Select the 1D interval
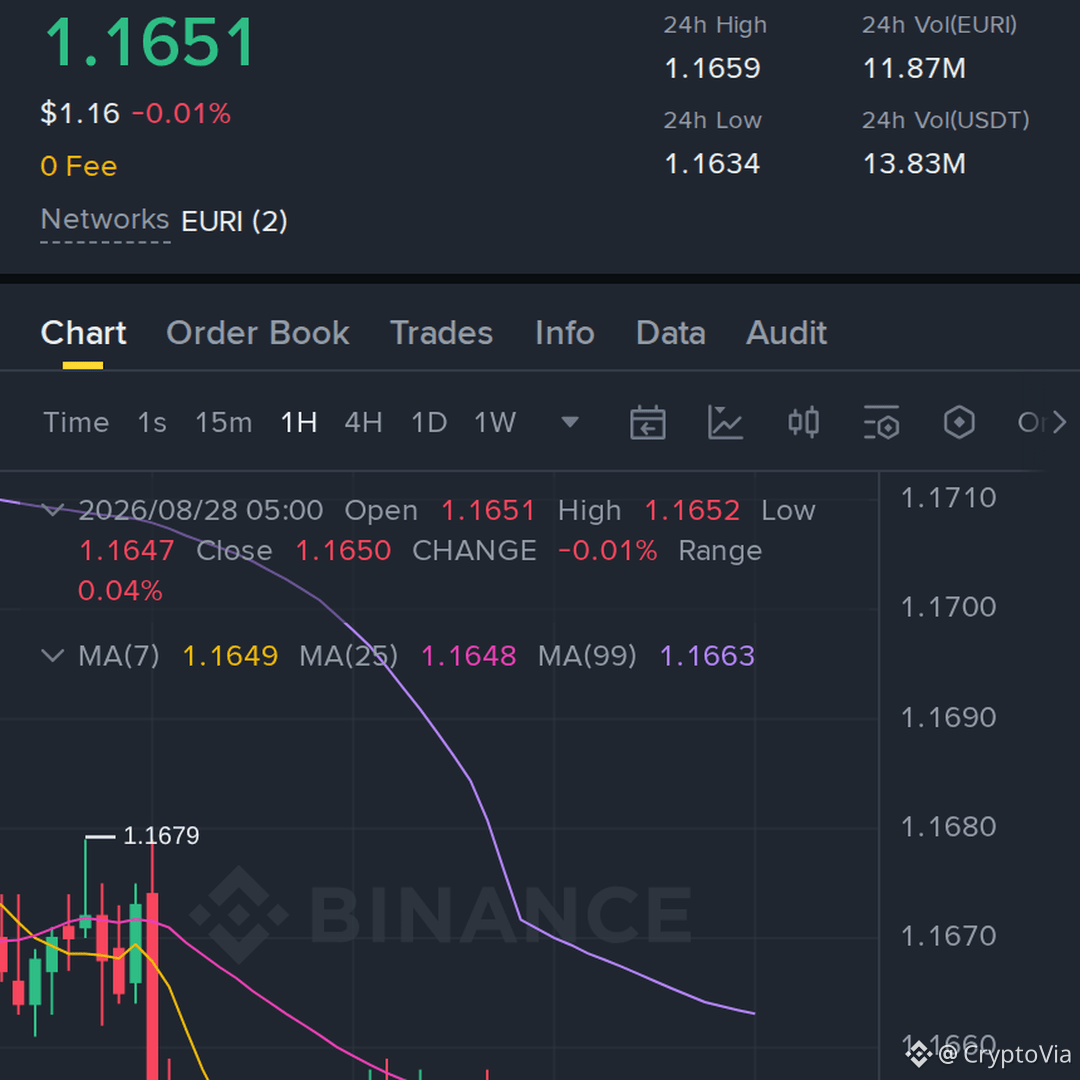This screenshot has height=1080, width=1080. coord(429,422)
